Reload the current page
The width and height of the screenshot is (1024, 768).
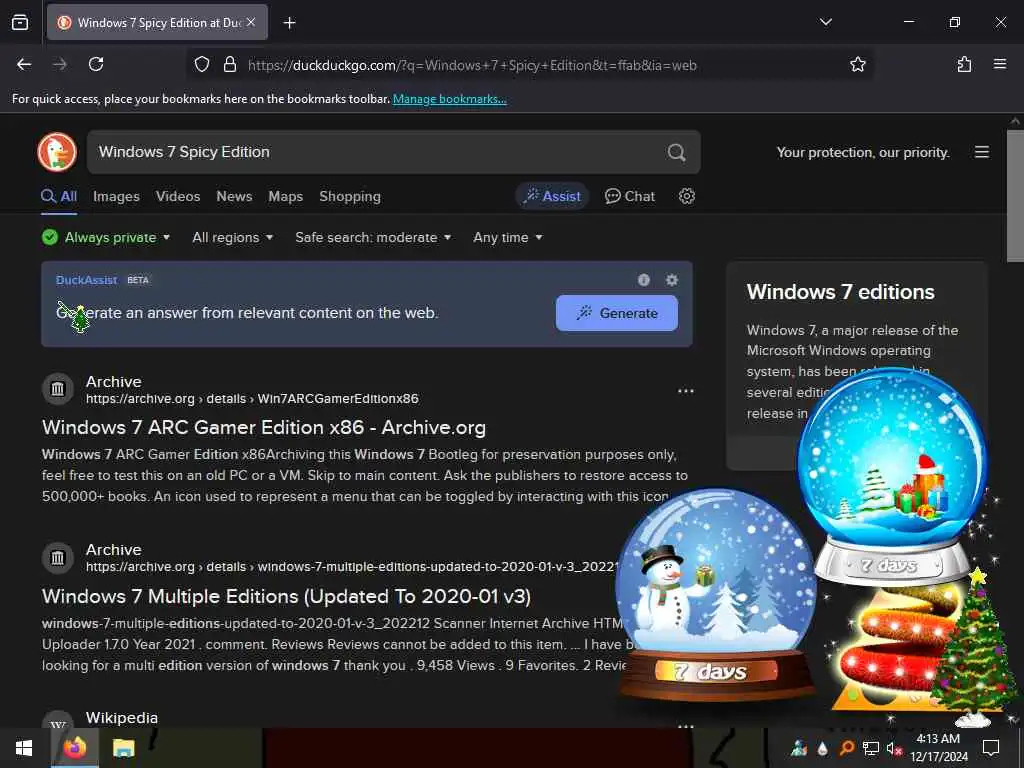(96, 64)
